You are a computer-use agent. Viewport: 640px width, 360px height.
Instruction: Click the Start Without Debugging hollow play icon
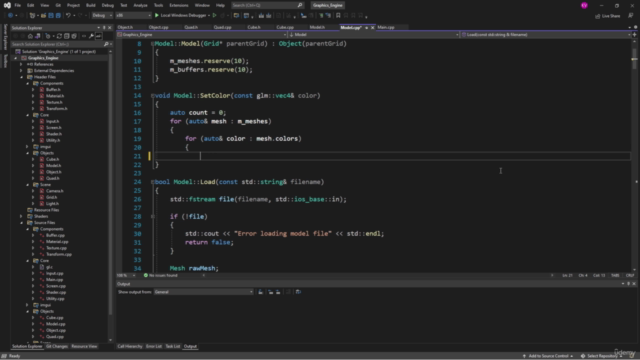pyautogui.click(x=214, y=16)
